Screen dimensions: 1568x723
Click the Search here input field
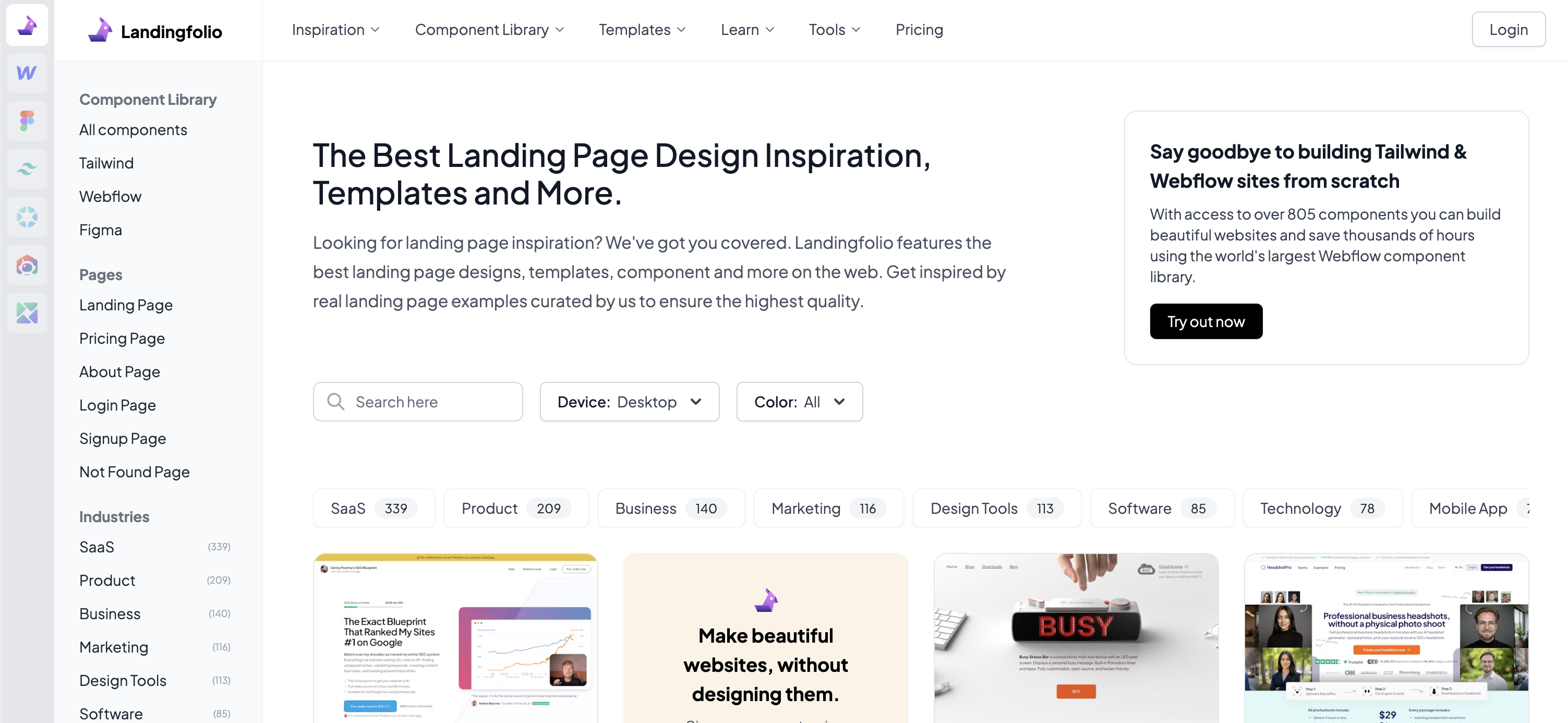tap(417, 401)
